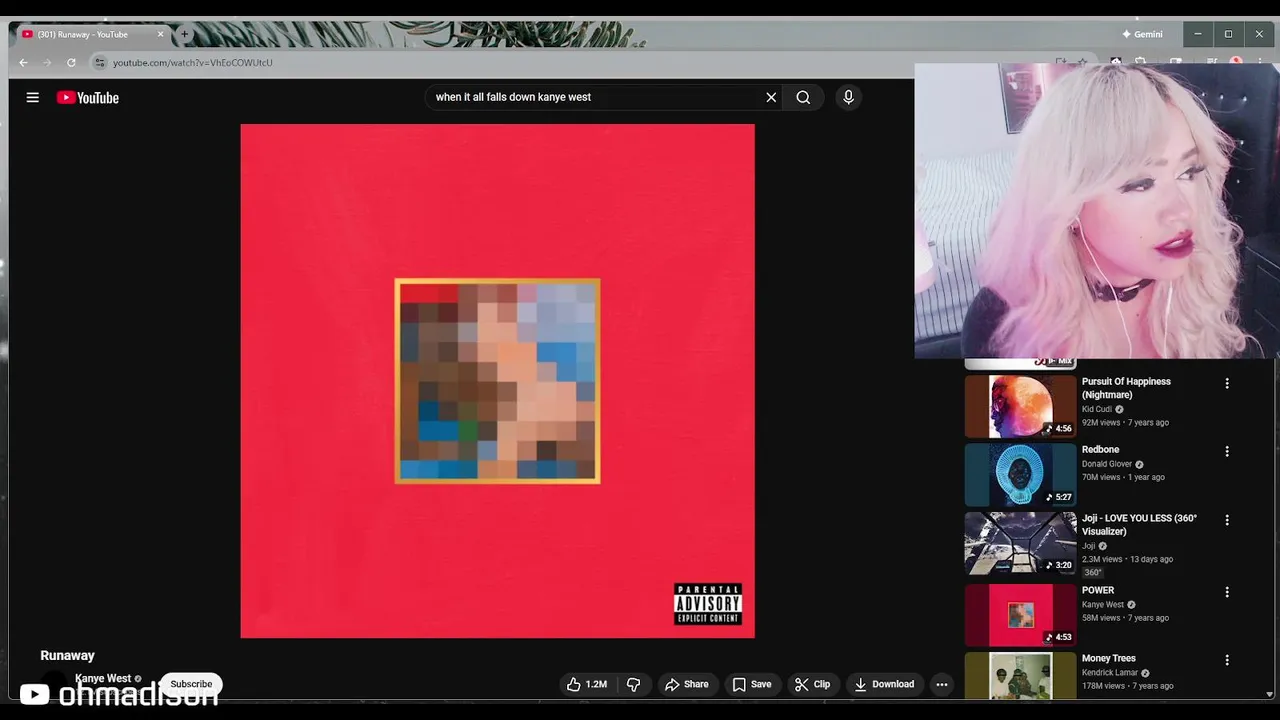Open options for Joji LOVE YOU LESS
The image size is (1280, 720).
(1227, 520)
